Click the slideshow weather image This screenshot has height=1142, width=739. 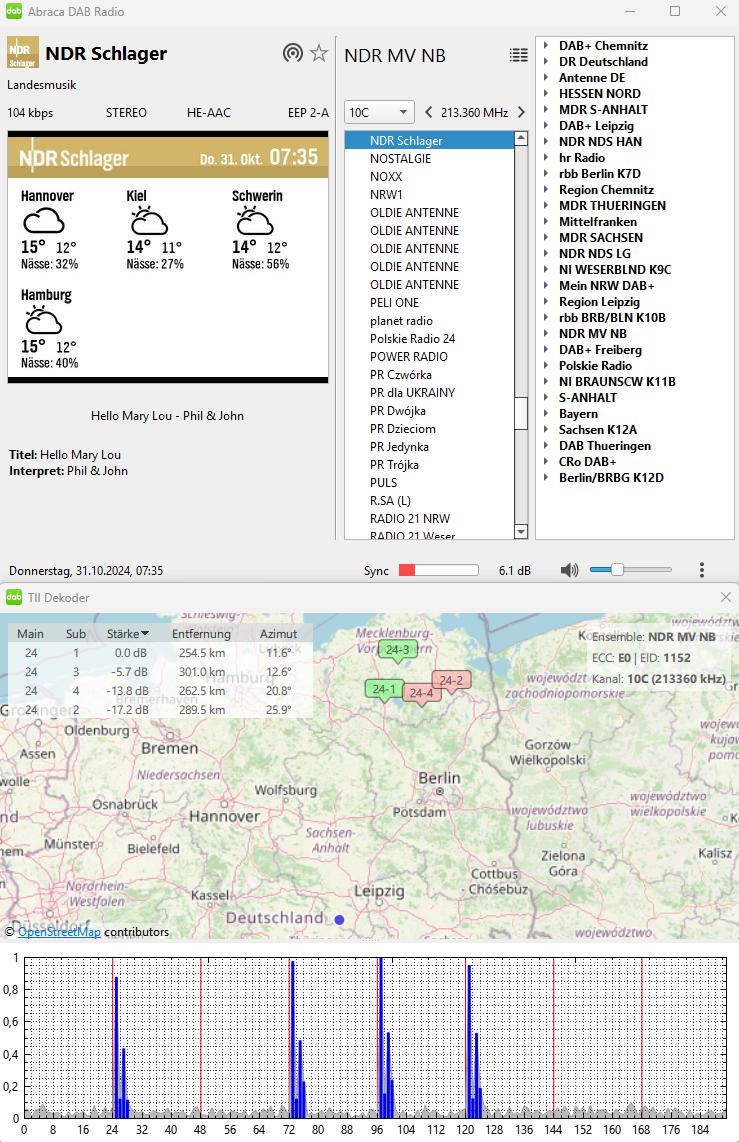(x=167, y=257)
